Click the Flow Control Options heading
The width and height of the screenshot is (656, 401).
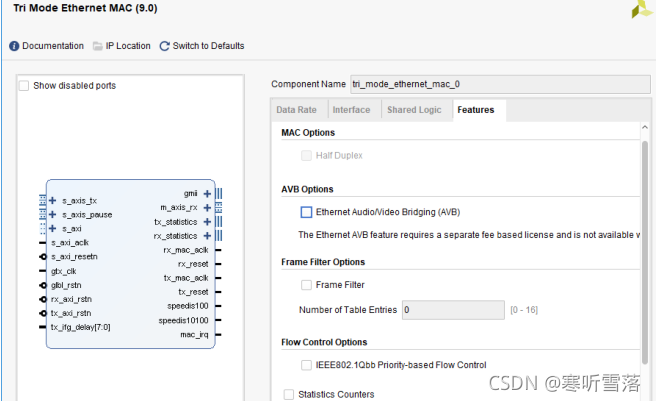click(x=324, y=342)
